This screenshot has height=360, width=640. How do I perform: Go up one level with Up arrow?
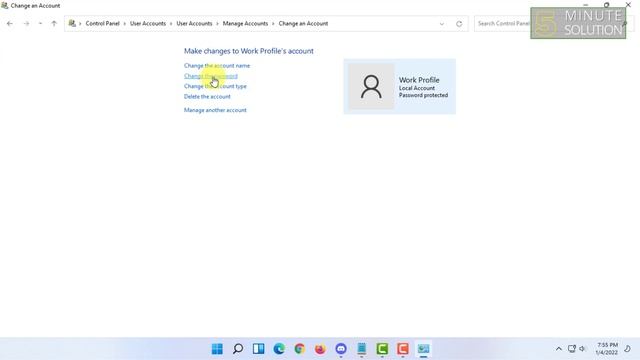pyautogui.click(x=54, y=24)
